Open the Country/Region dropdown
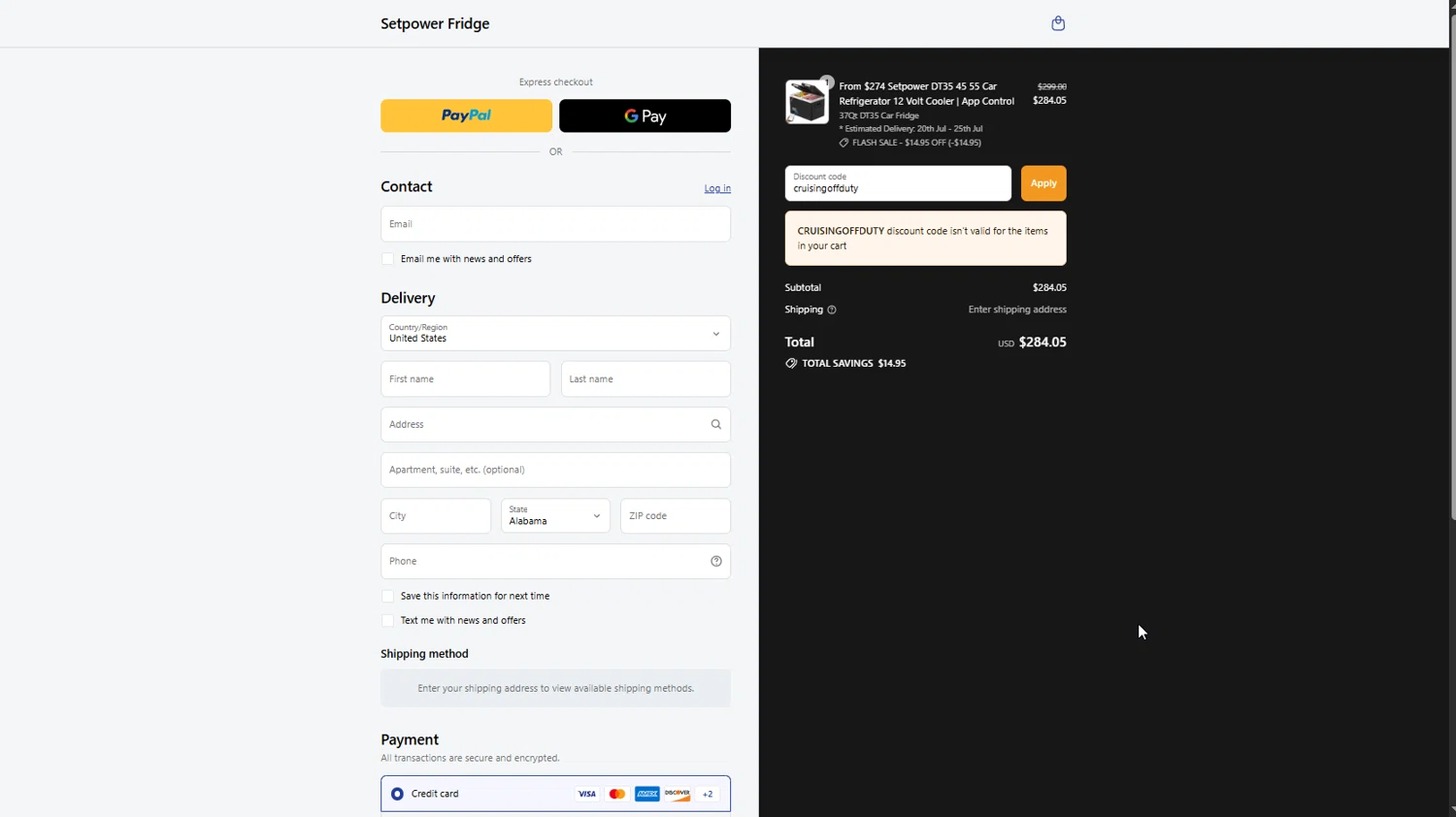Screen dimensions: 1456x817 click(x=555, y=333)
